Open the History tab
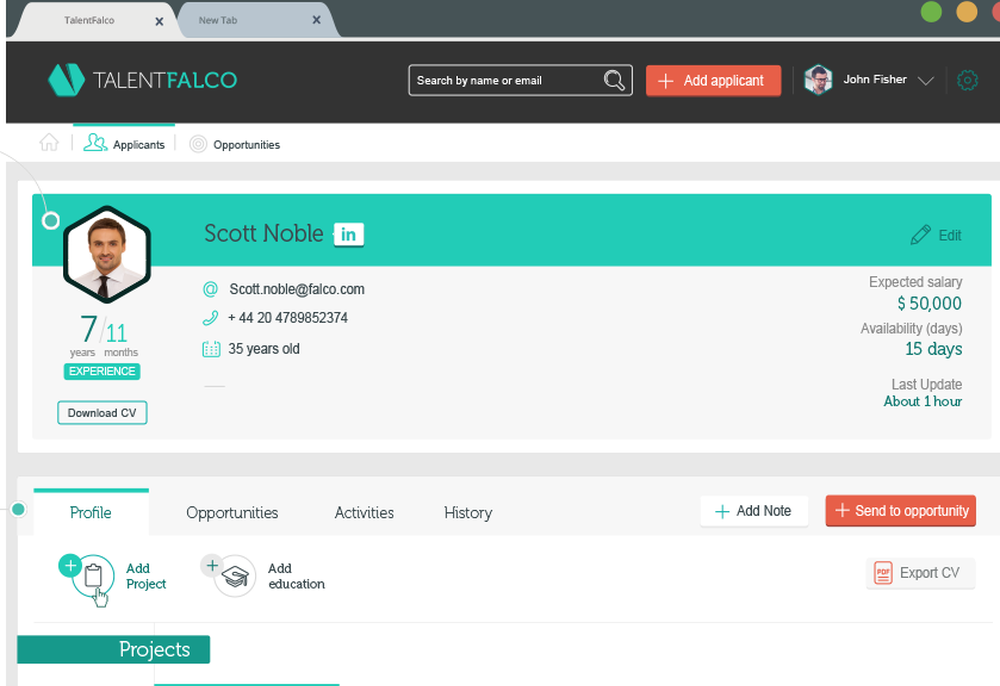The image size is (1000, 686). click(467, 512)
